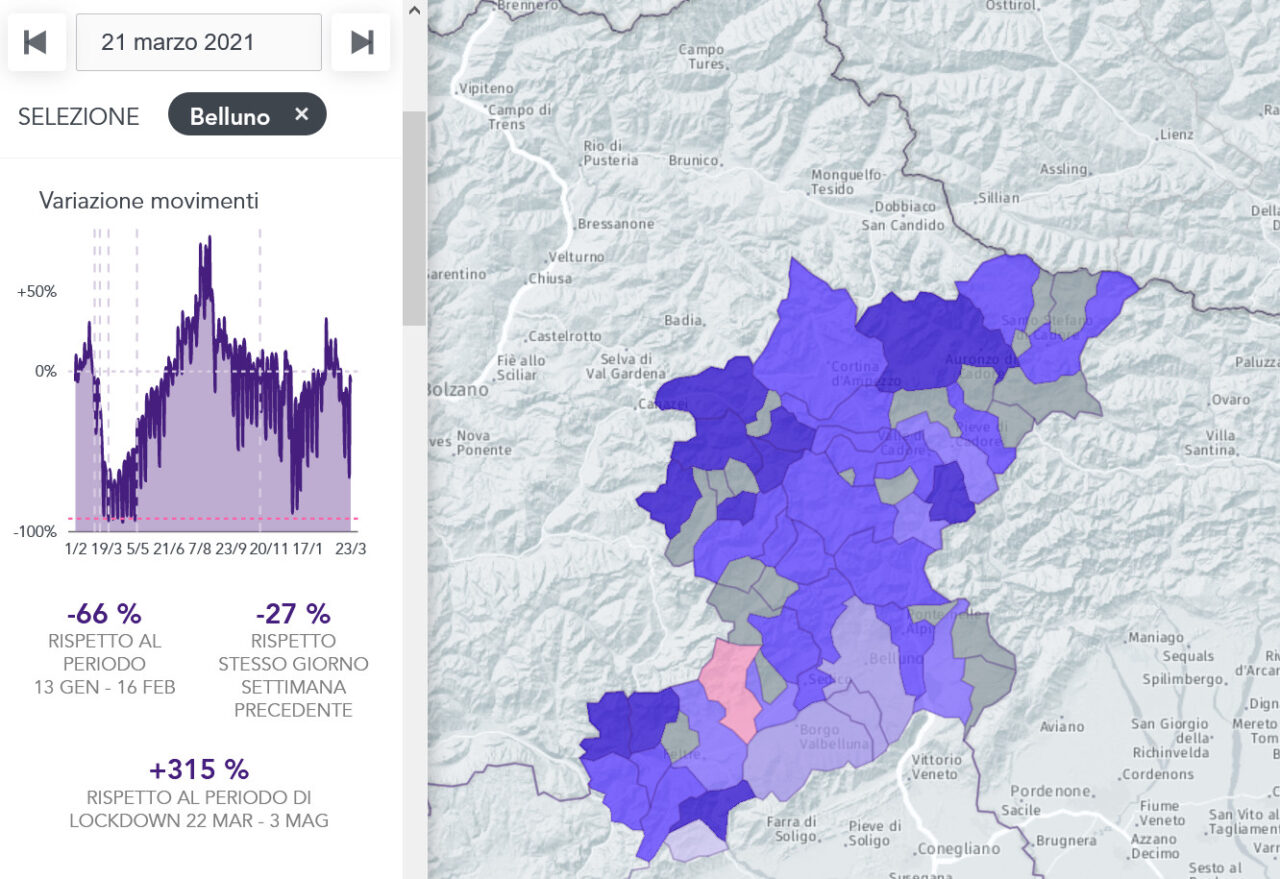Click the -27 % weekly comparison value
1280x879 pixels.
point(292,613)
